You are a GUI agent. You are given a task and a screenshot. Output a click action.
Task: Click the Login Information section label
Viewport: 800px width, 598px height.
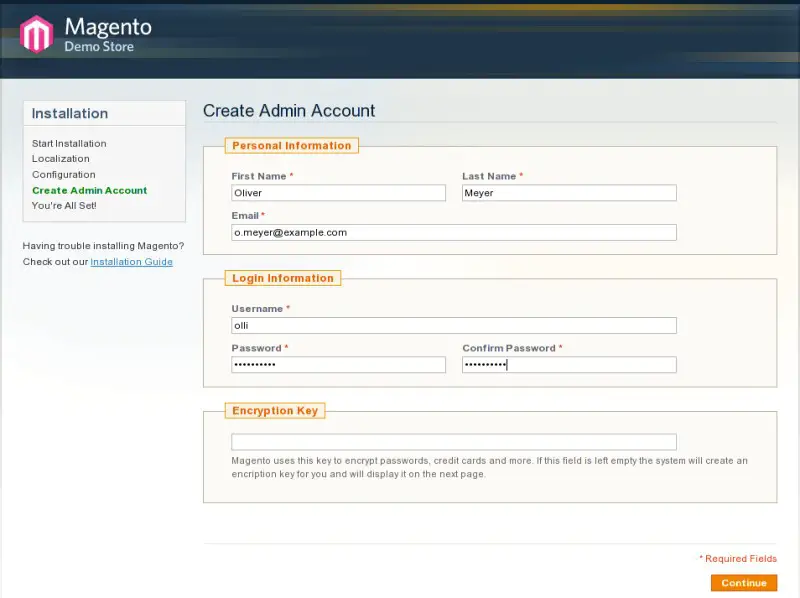(x=283, y=278)
